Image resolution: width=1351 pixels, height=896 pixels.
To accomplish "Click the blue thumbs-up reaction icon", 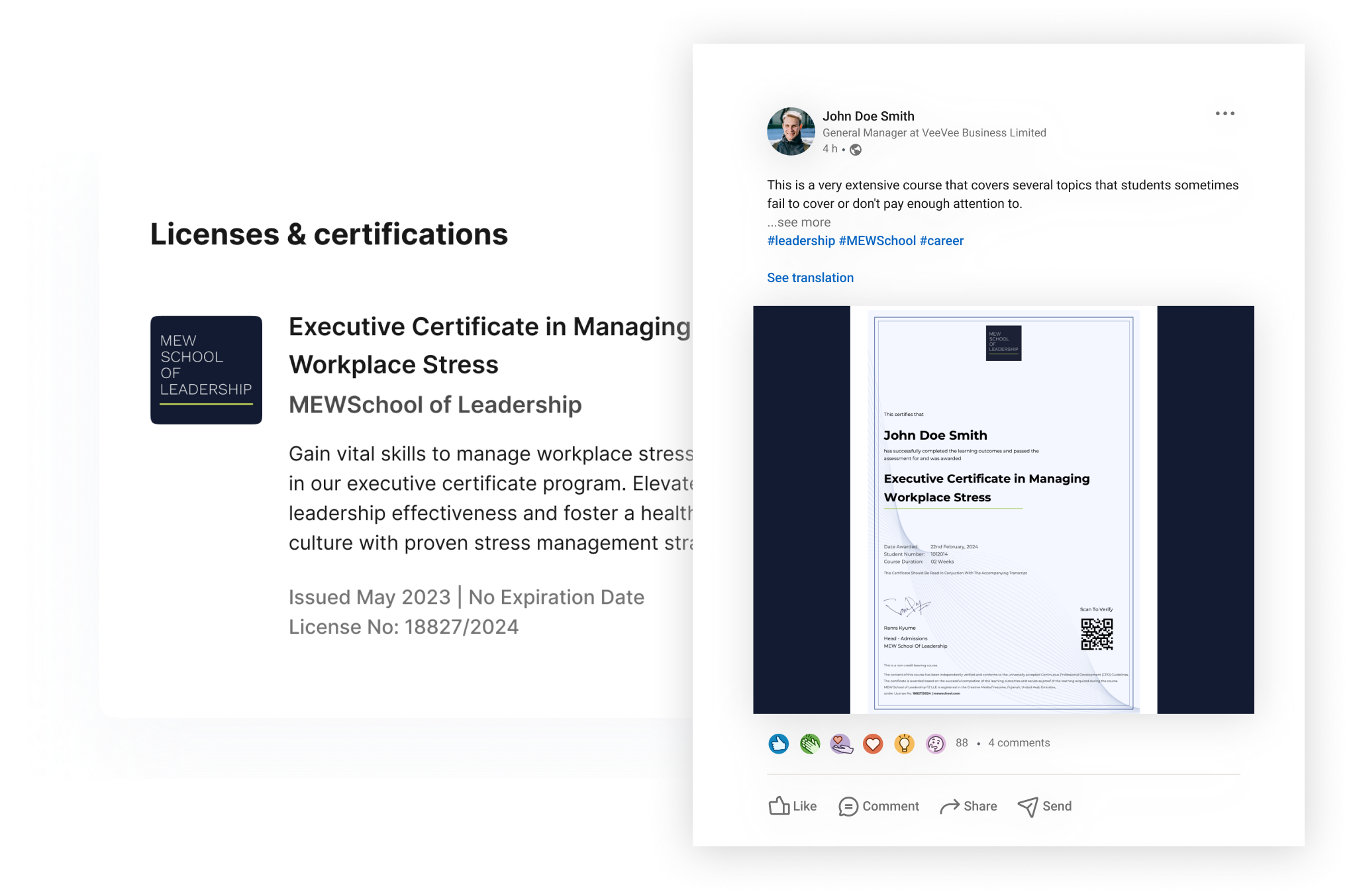I will [778, 744].
